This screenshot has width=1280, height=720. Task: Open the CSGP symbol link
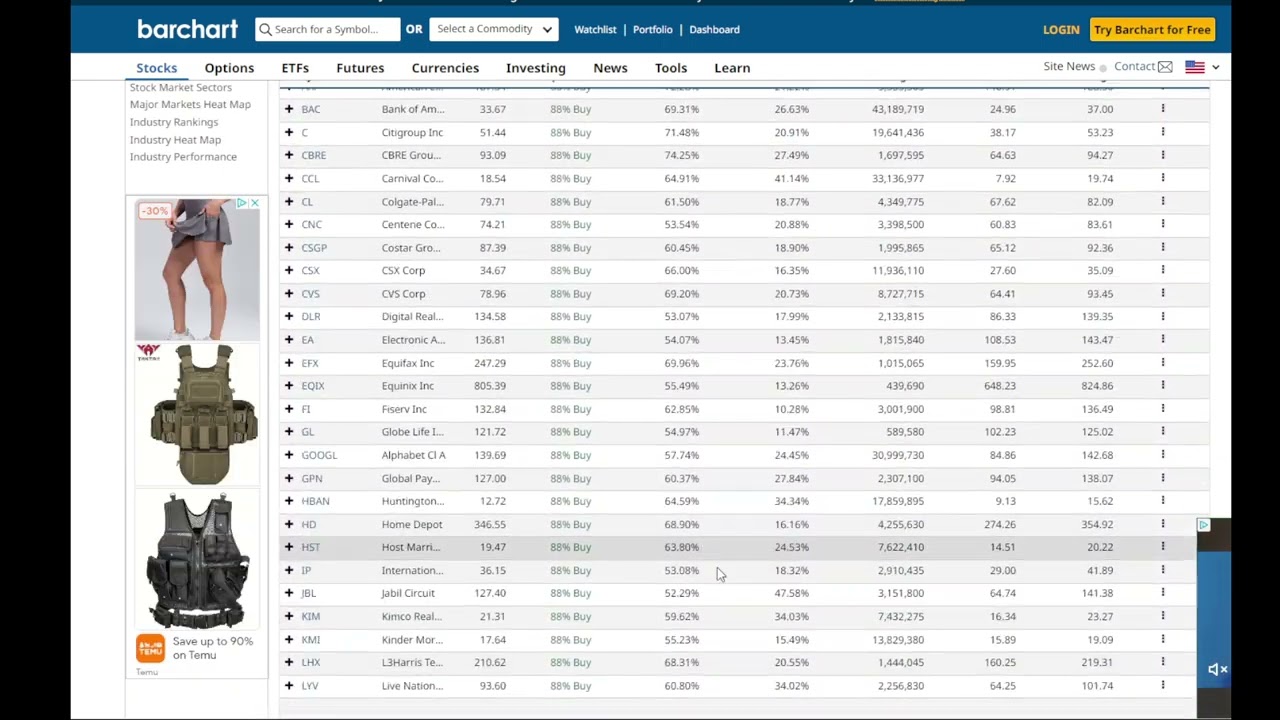tap(314, 248)
